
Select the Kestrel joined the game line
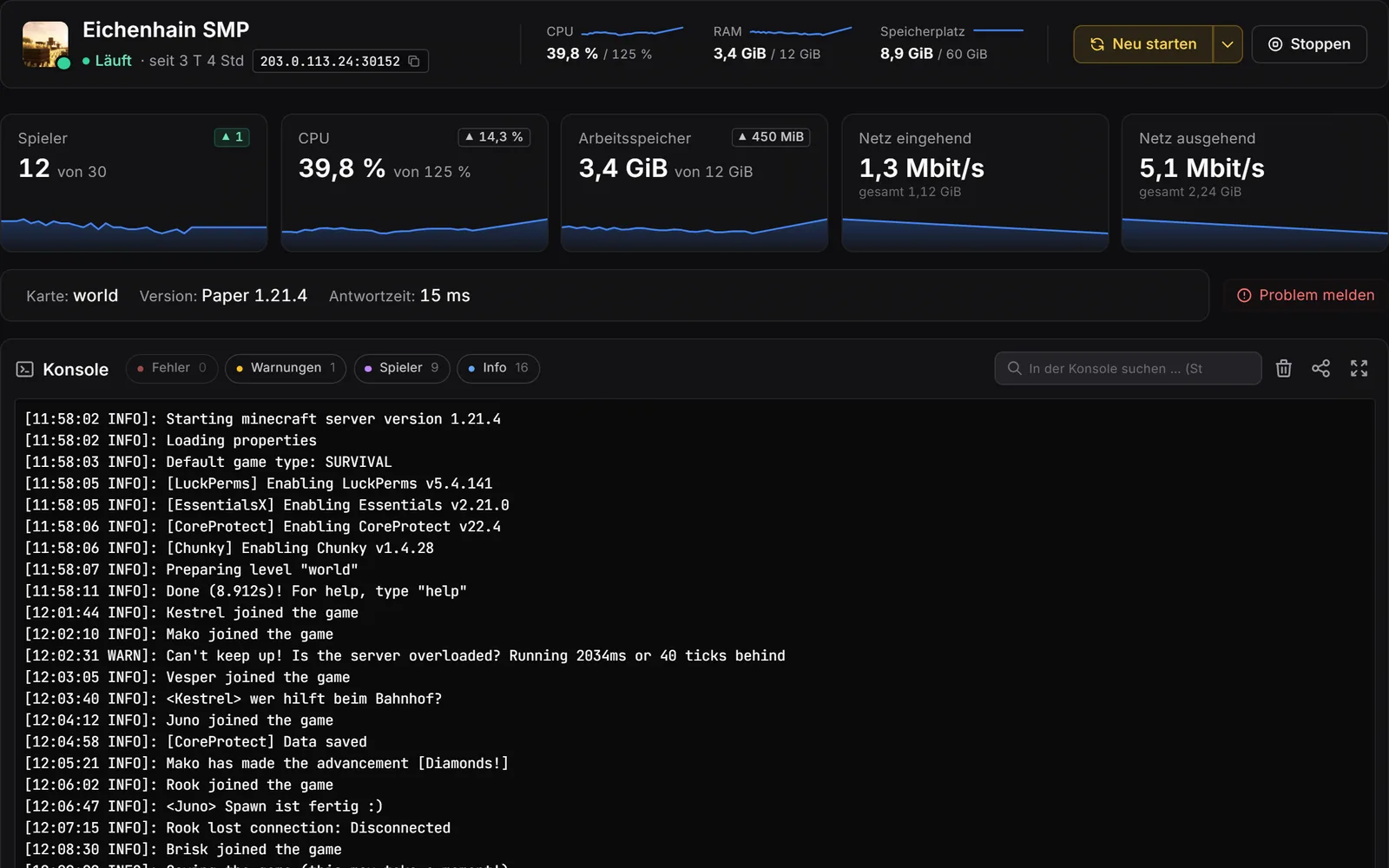coord(191,613)
